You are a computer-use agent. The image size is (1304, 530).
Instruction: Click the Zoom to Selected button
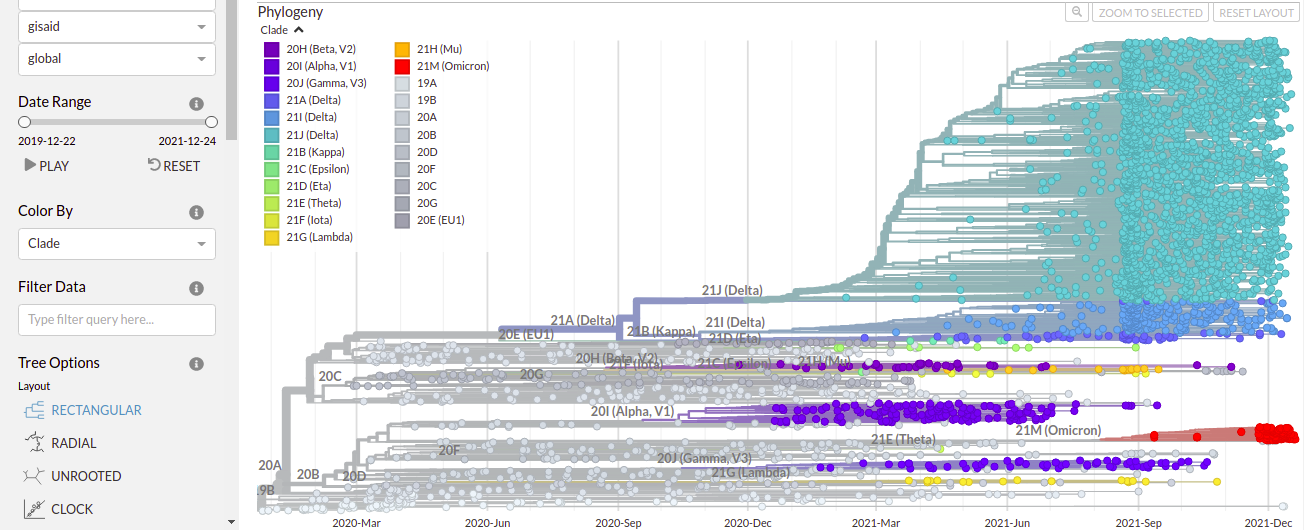(x=1150, y=13)
